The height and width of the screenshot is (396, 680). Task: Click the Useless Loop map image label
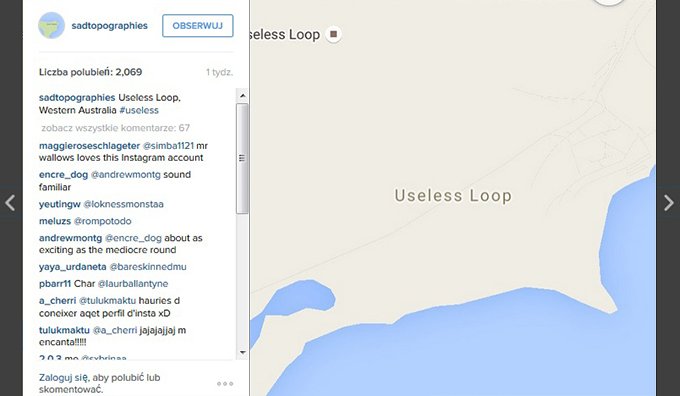click(453, 196)
